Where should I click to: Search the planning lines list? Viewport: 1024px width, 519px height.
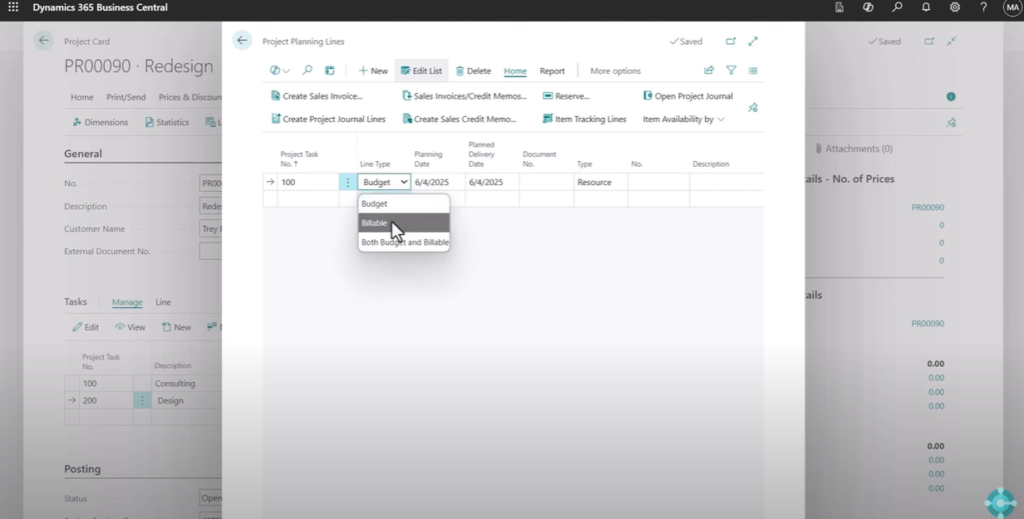(307, 71)
